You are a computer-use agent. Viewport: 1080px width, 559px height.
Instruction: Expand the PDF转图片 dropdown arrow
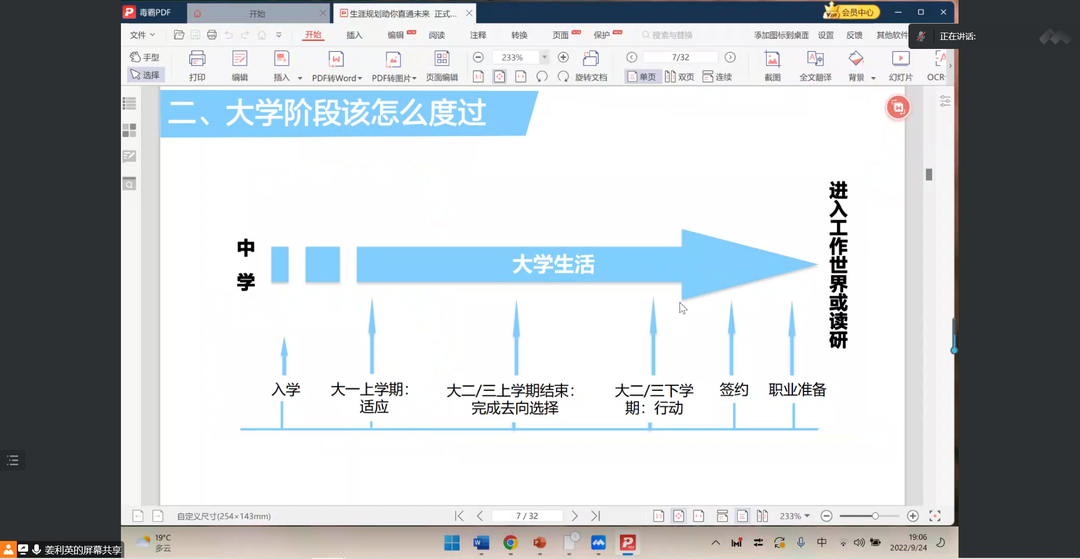[414, 78]
